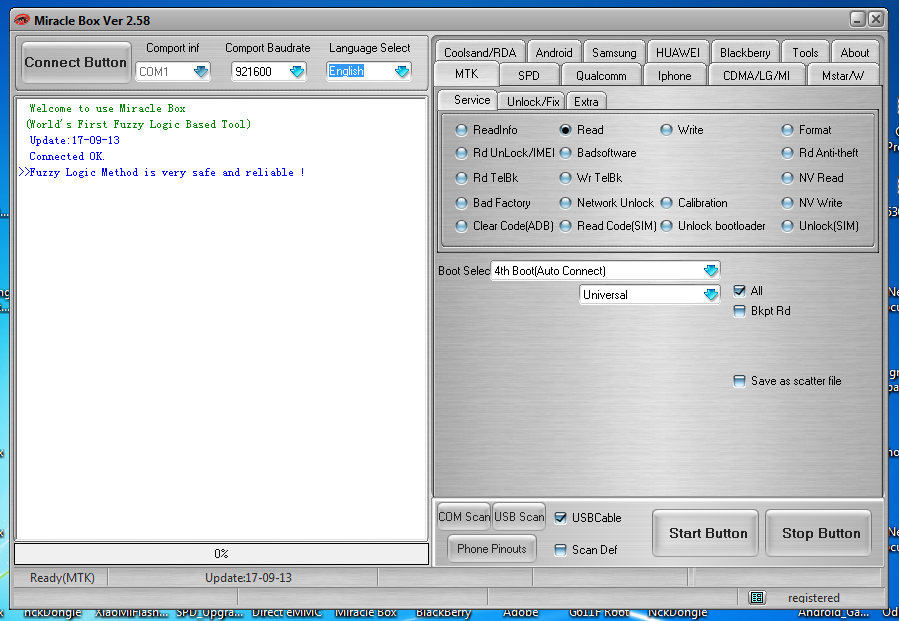Switch to the Samsung tab
The width and height of the screenshot is (899, 621).
pyautogui.click(x=614, y=52)
